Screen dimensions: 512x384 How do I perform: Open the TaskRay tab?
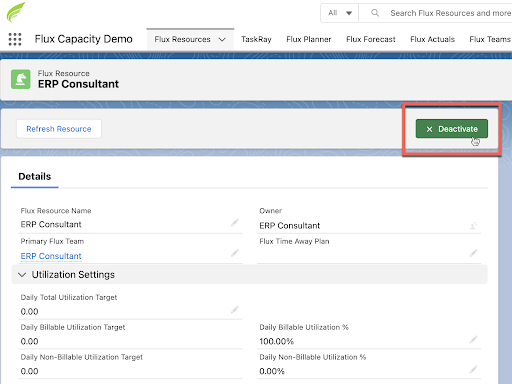[256, 39]
